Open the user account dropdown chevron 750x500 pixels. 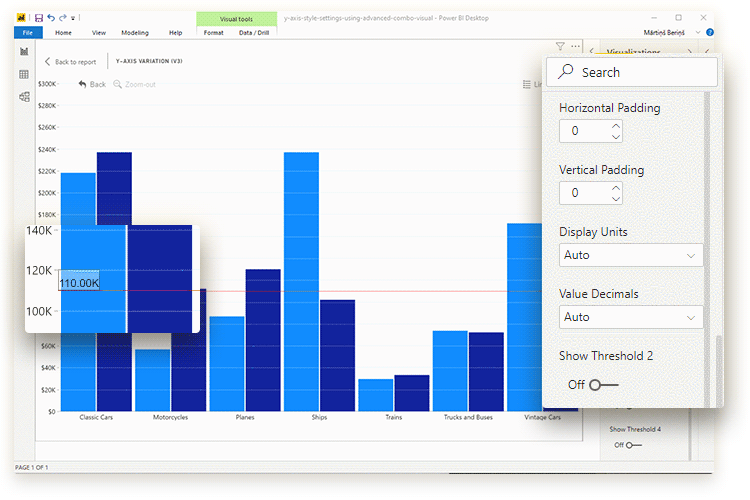pos(698,33)
